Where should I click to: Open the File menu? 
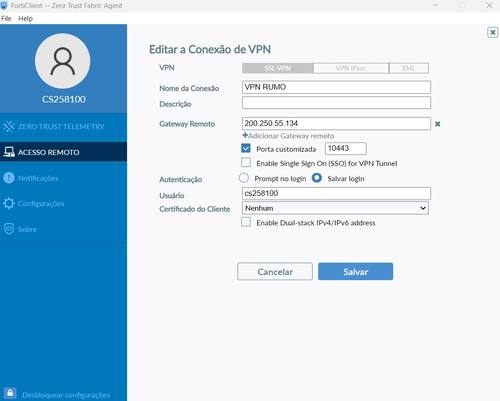(6, 18)
